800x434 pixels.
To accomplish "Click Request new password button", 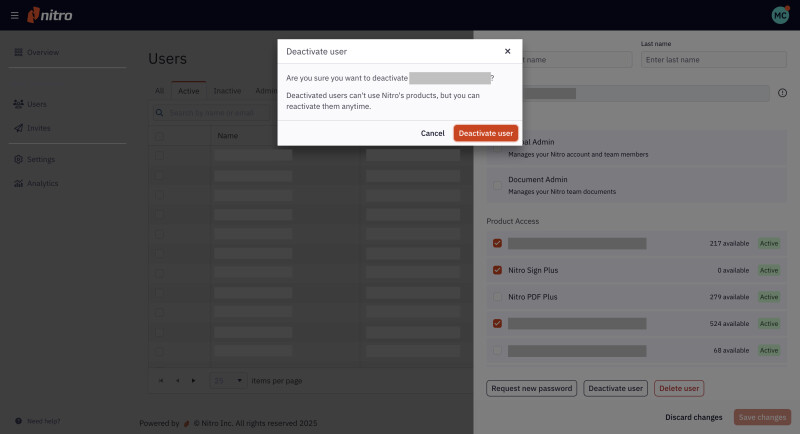I will (531, 388).
